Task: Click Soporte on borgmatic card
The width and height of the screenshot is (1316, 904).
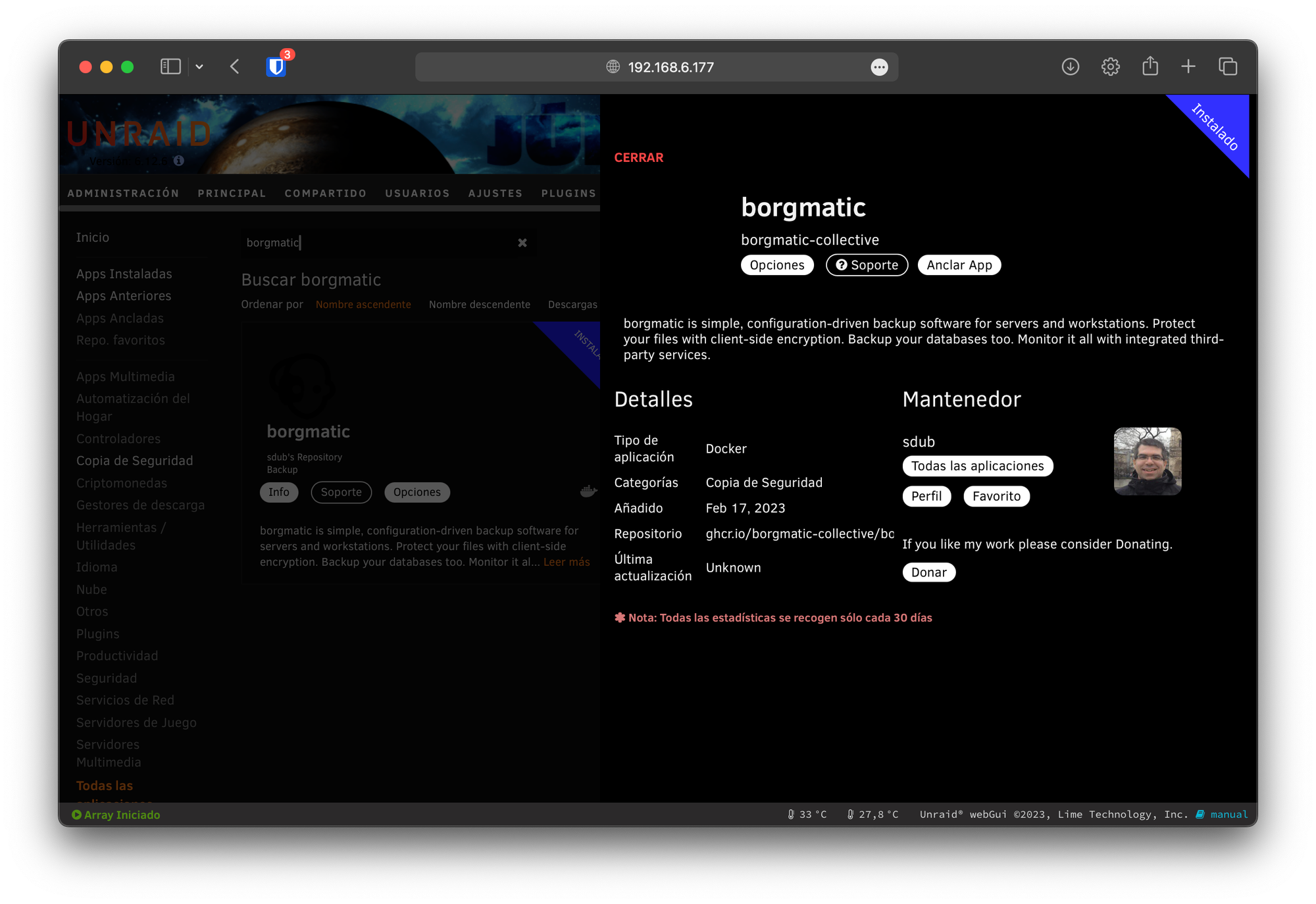Action: tap(341, 492)
